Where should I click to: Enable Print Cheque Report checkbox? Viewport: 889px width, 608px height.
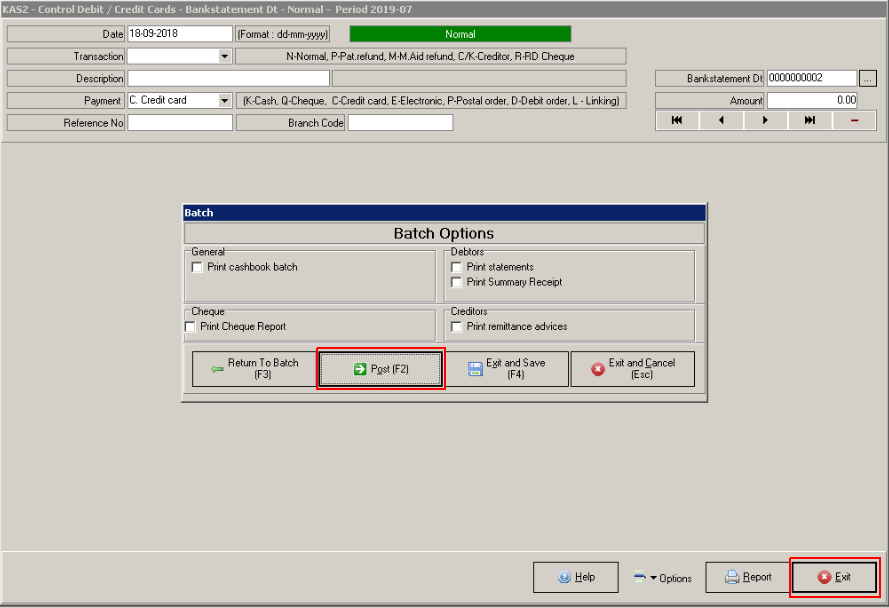(191, 327)
